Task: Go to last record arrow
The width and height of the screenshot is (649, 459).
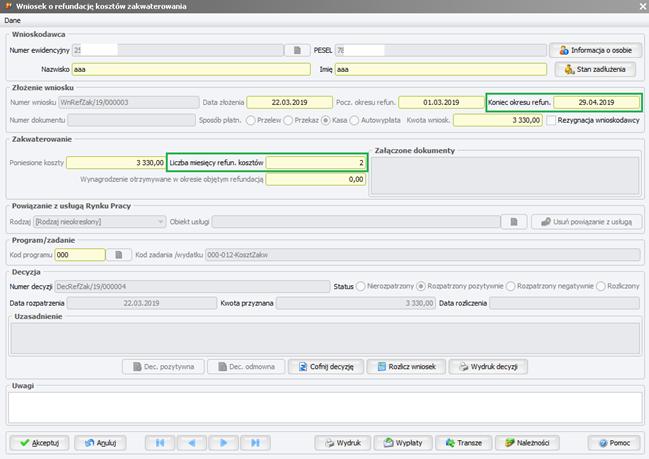Action: tap(255, 443)
